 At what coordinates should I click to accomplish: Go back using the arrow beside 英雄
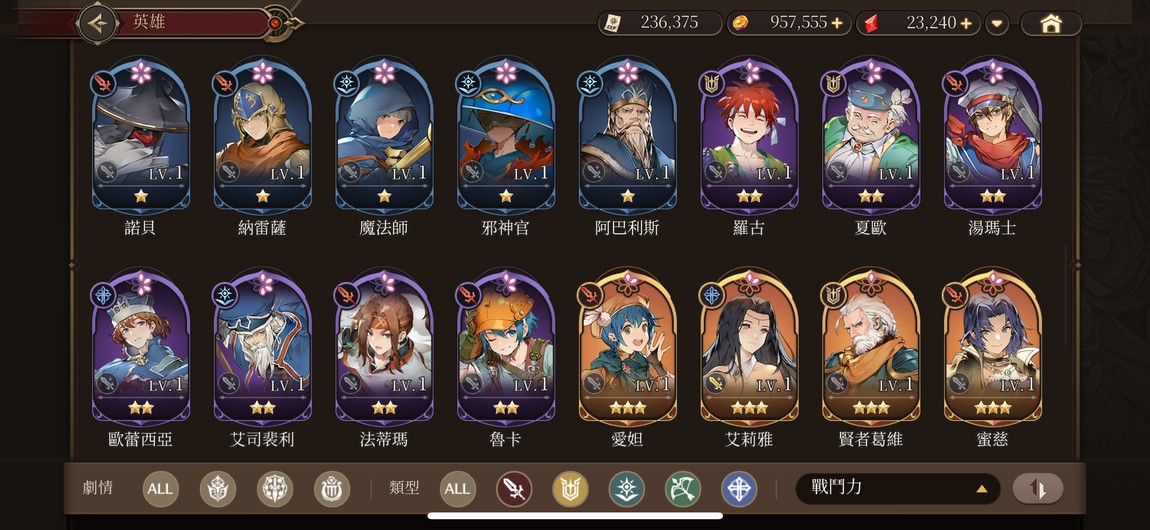click(97, 23)
